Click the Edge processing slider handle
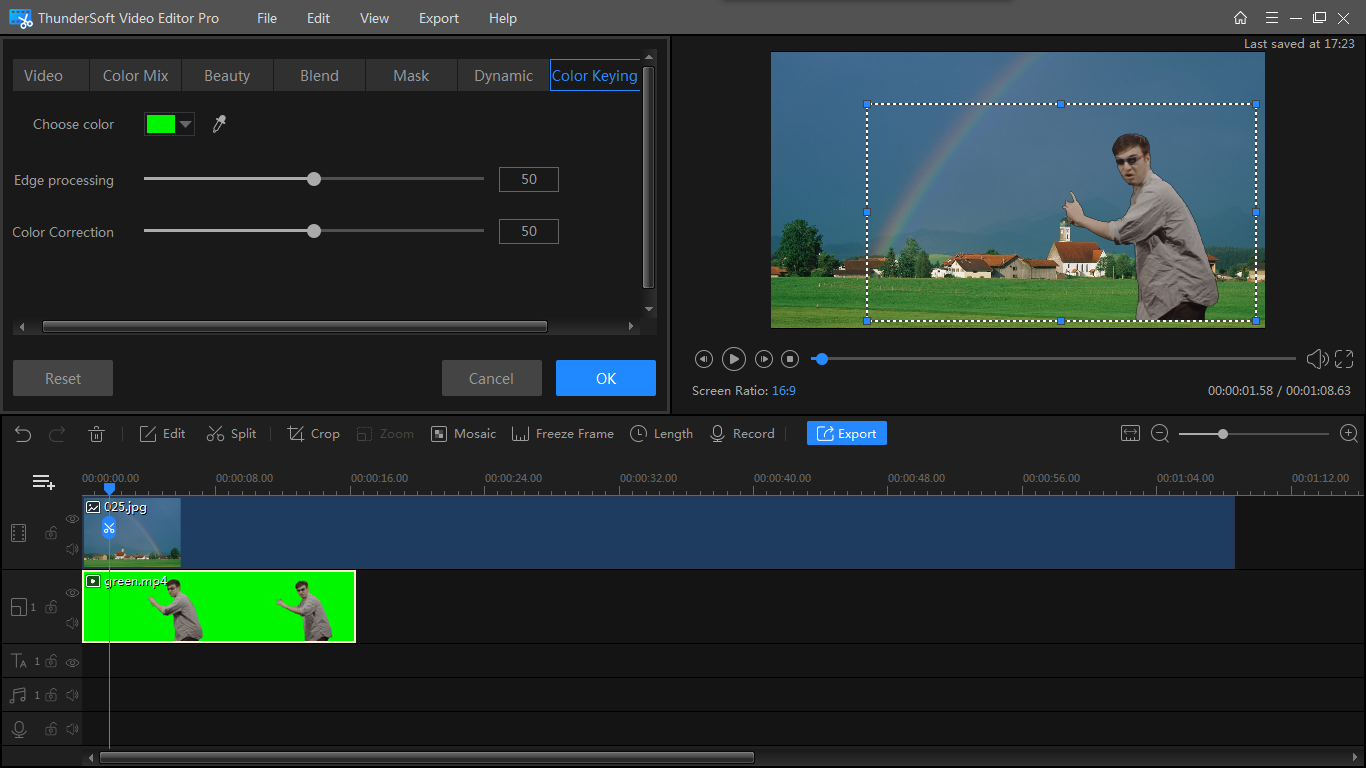This screenshot has width=1366, height=768. 314,179
